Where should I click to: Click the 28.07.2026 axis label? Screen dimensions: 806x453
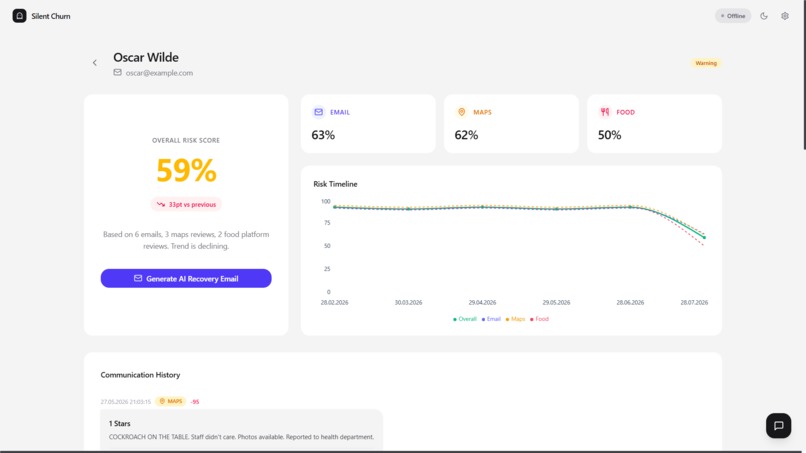[694, 302]
